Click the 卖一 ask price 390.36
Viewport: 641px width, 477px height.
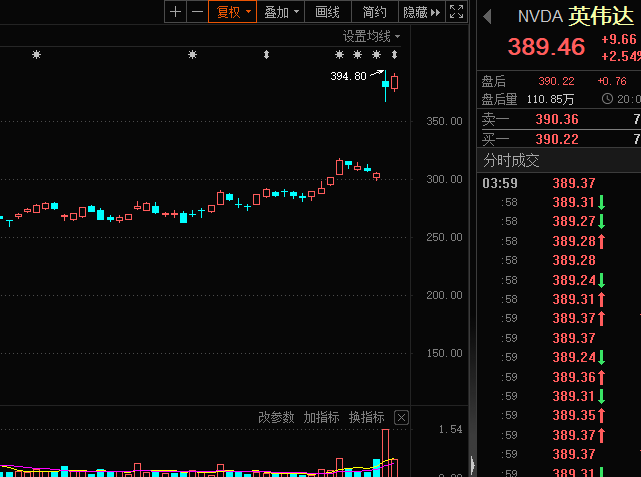point(557,119)
